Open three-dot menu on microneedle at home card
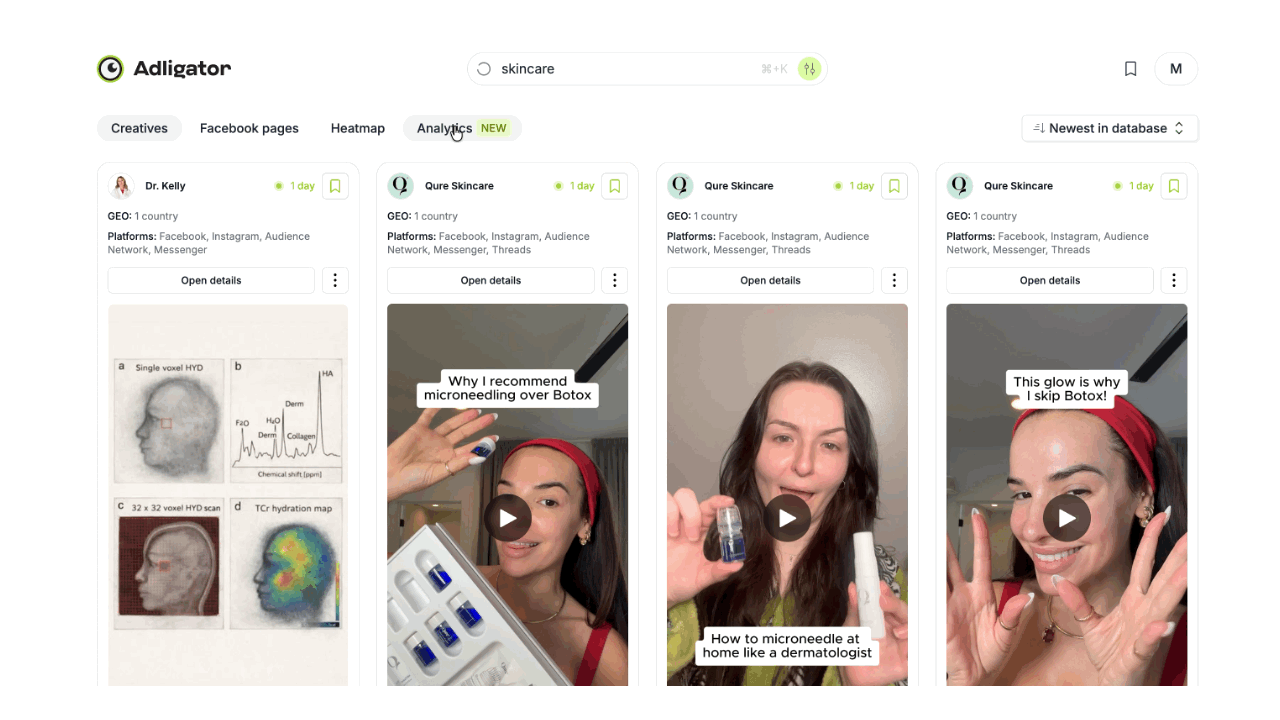 click(894, 280)
